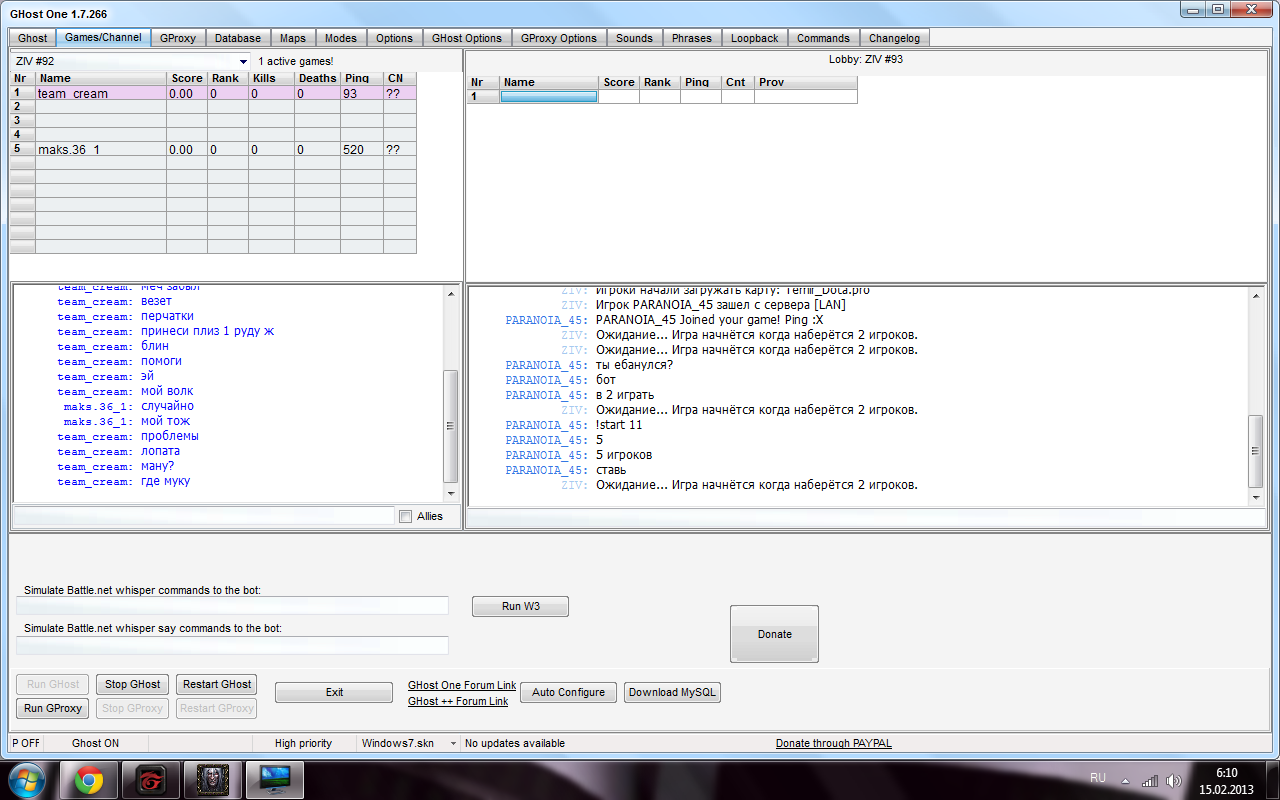Click the game chat scroll down arrow
The height and width of the screenshot is (800, 1280).
pos(450,494)
